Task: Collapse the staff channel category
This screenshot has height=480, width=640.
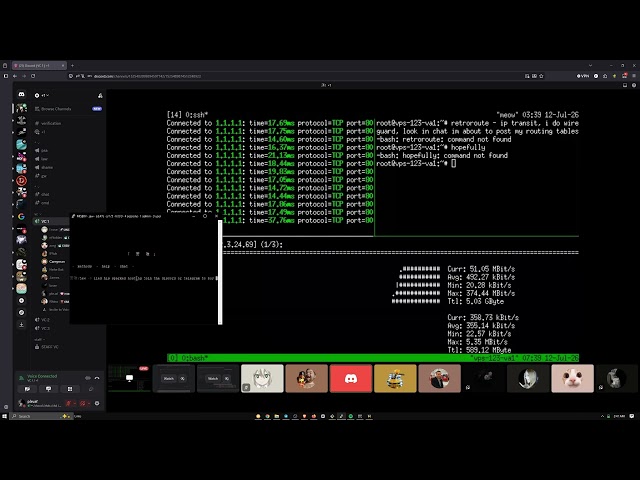Action: pos(39,339)
